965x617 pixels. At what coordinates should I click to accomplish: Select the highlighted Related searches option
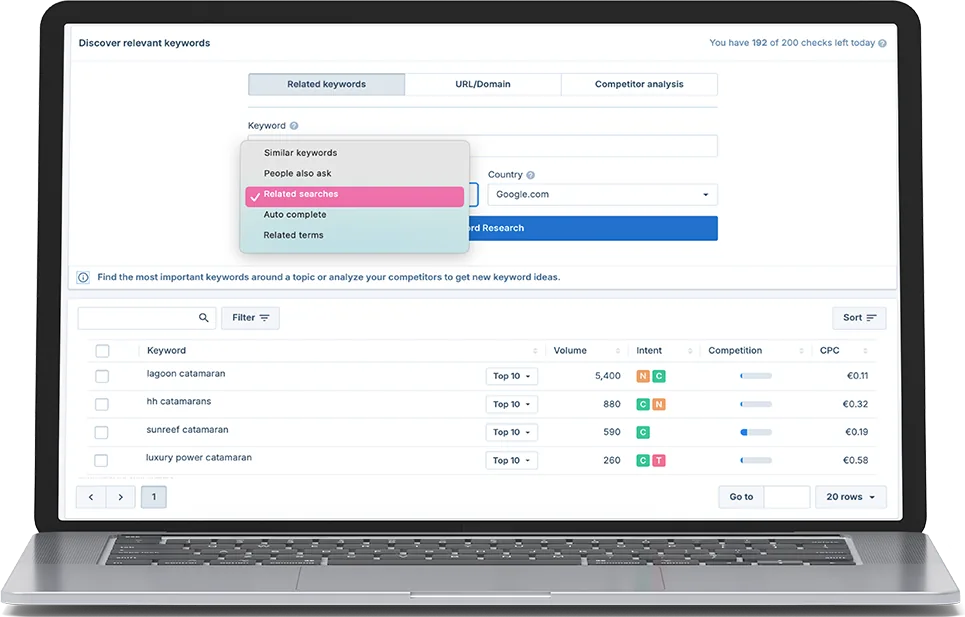354,196
